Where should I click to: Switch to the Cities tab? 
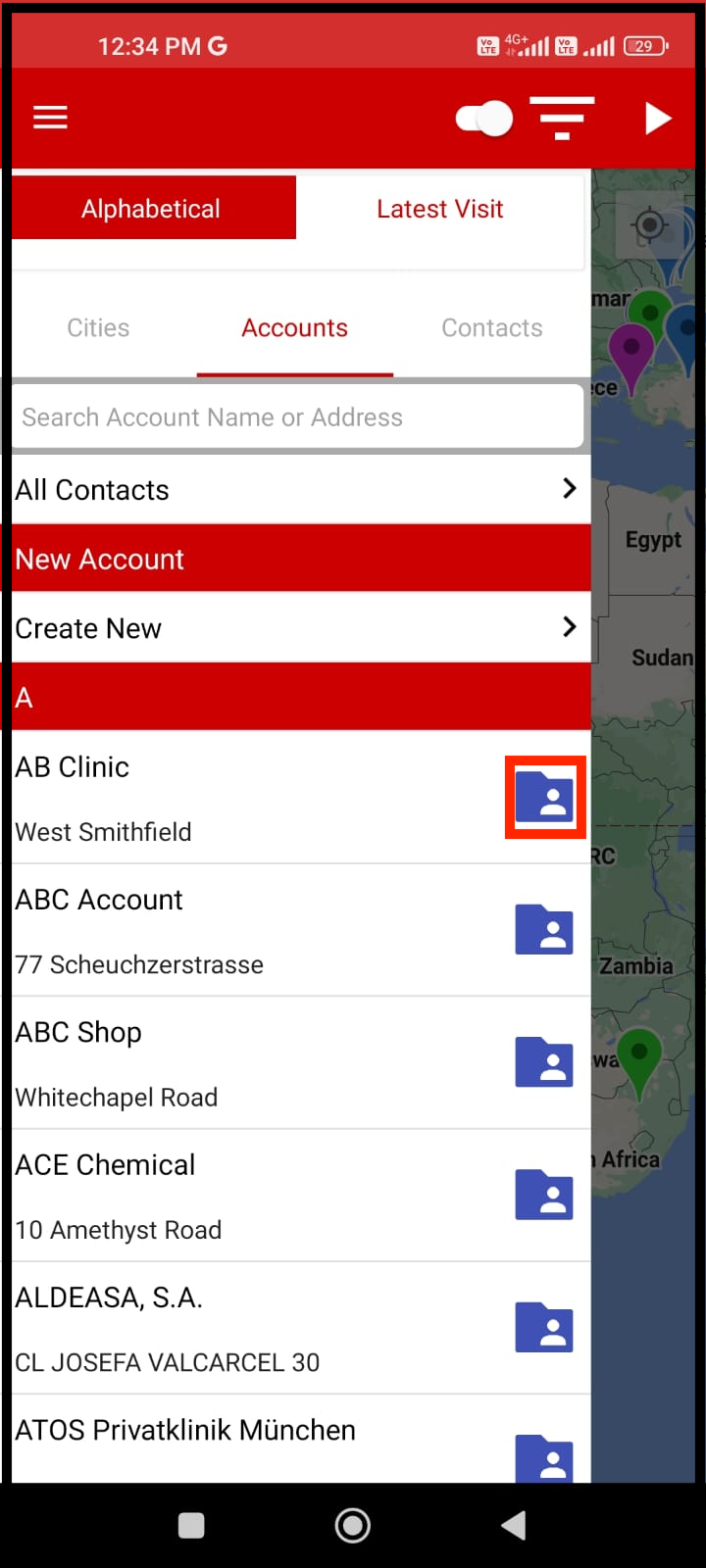pos(98,327)
